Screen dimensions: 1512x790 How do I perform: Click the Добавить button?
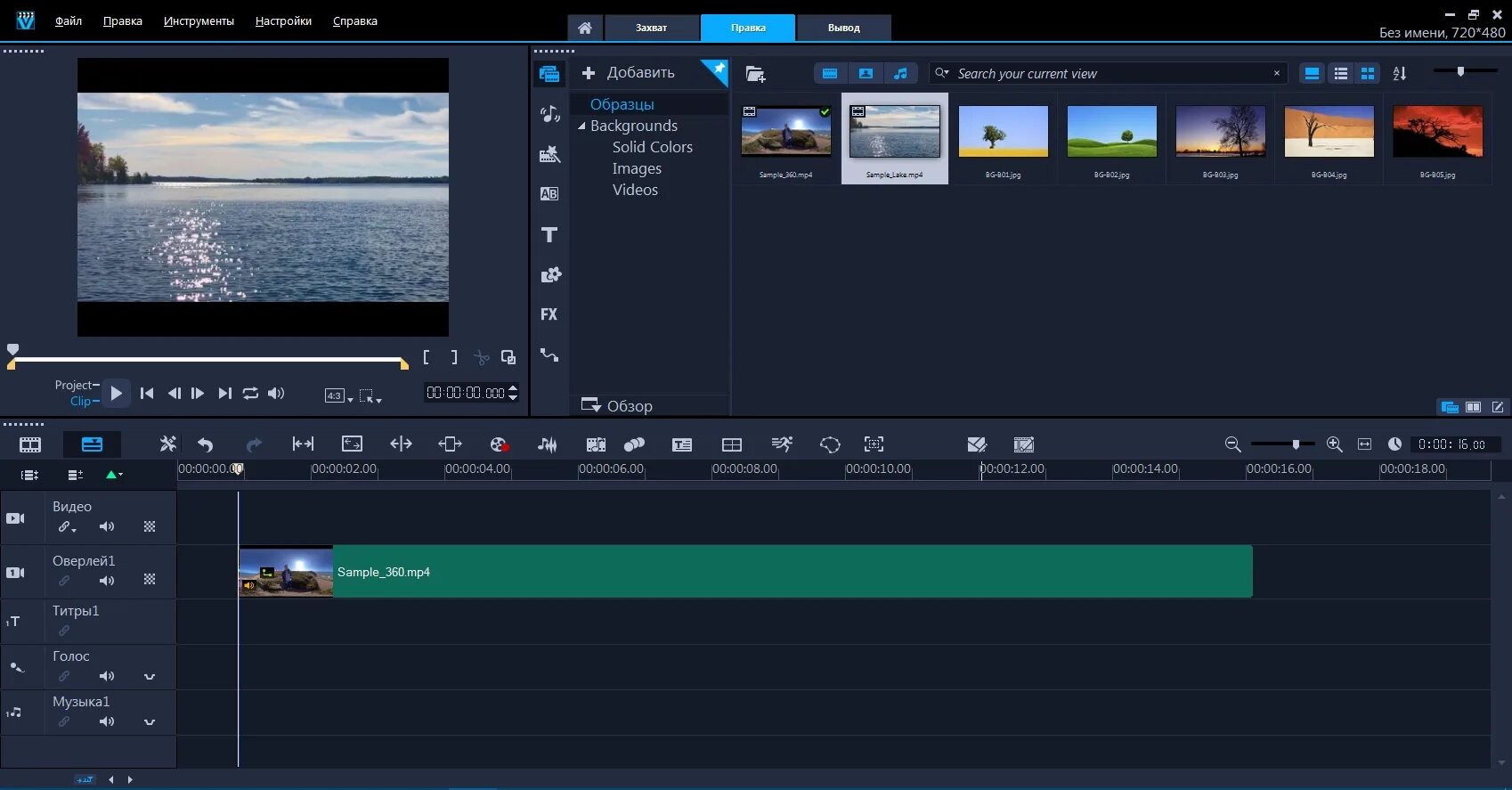click(x=628, y=73)
